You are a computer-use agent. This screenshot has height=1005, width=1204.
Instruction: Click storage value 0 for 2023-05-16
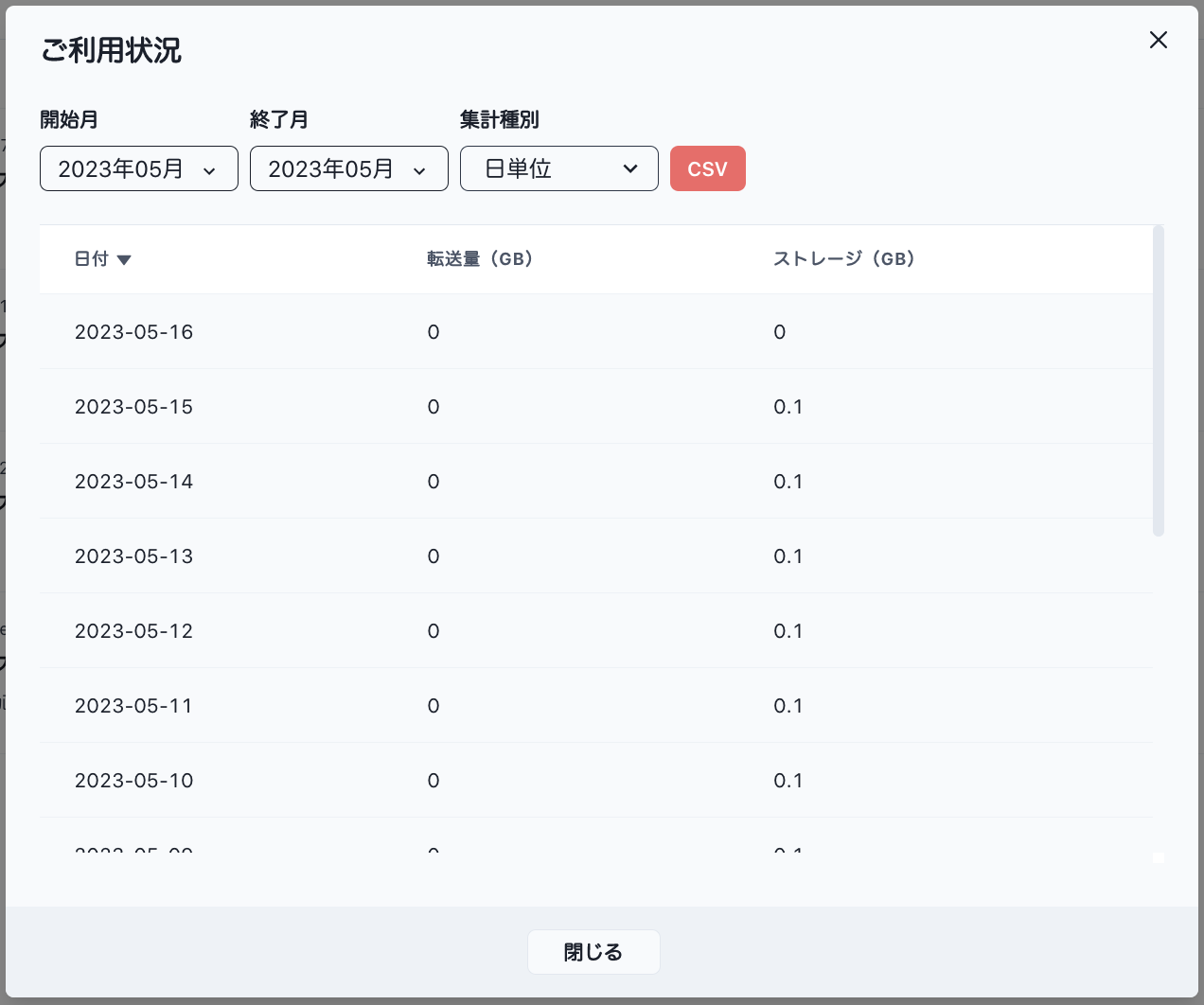click(x=779, y=332)
